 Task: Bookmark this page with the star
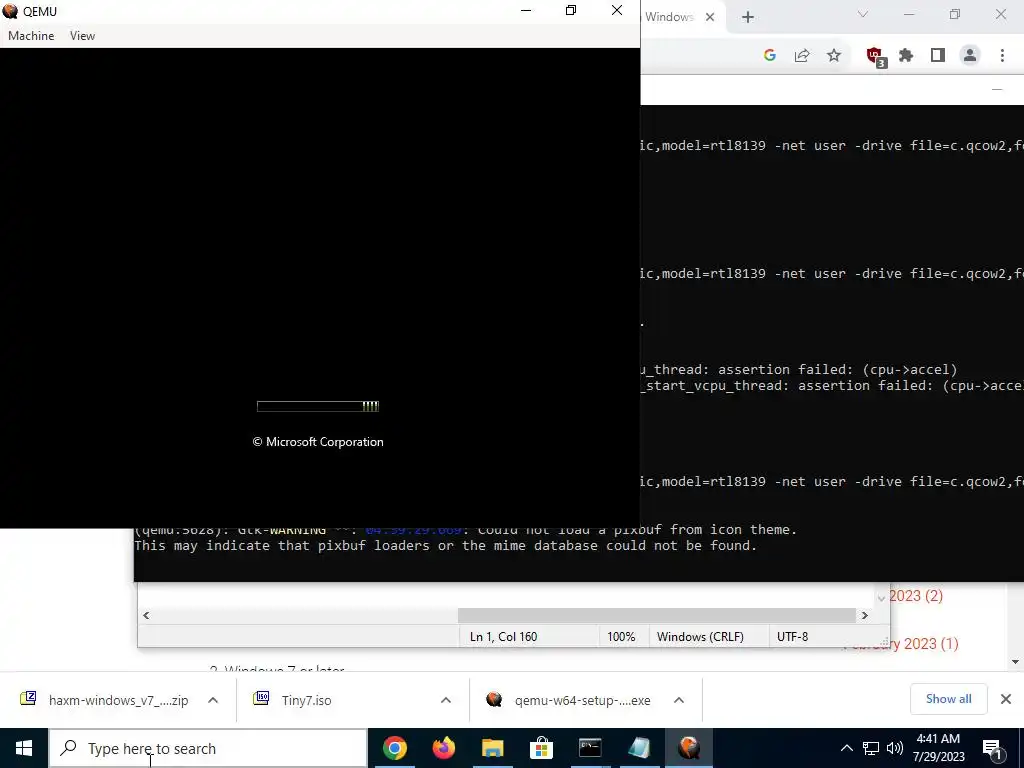pos(834,56)
